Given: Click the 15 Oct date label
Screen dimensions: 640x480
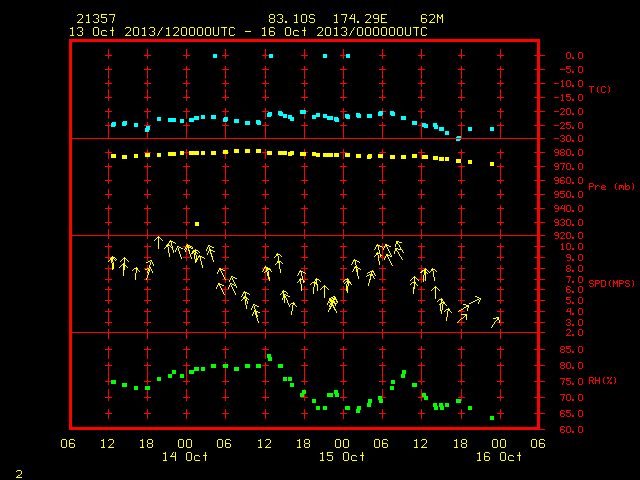Looking at the screenshot, I should click(342, 457).
